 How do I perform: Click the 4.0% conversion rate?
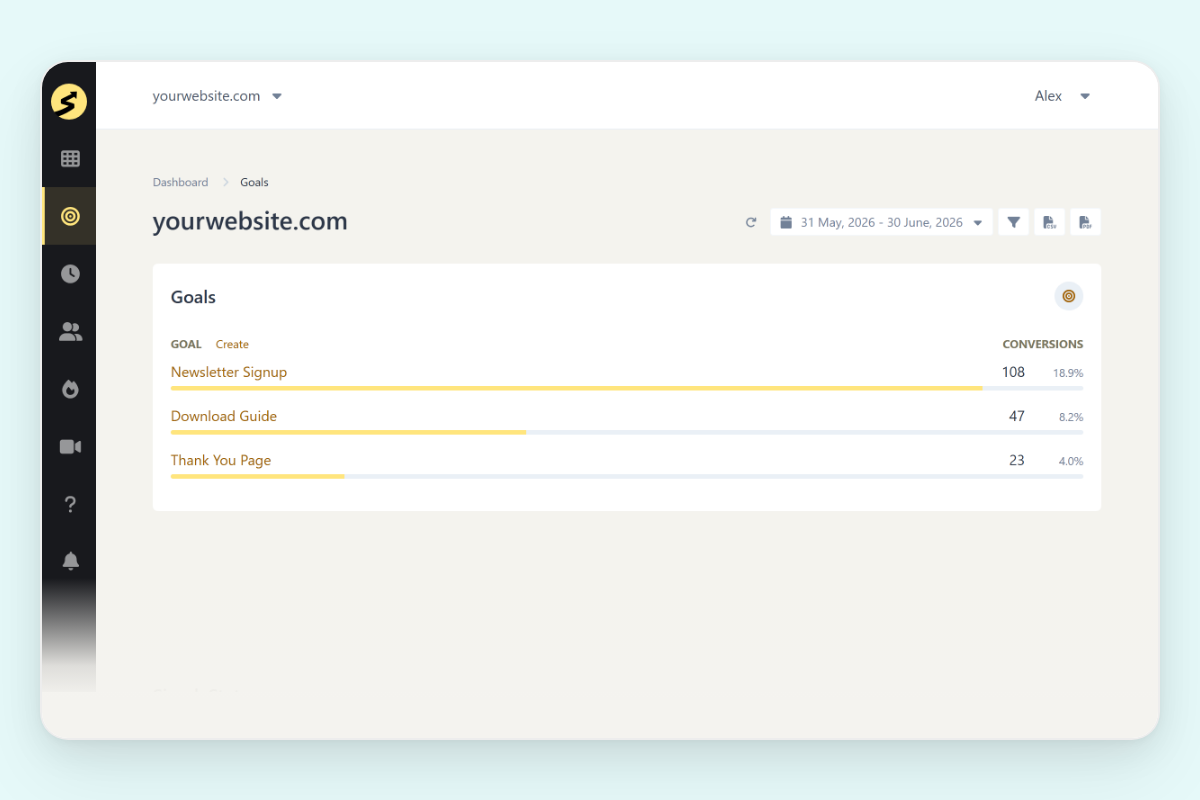[x=1071, y=461]
